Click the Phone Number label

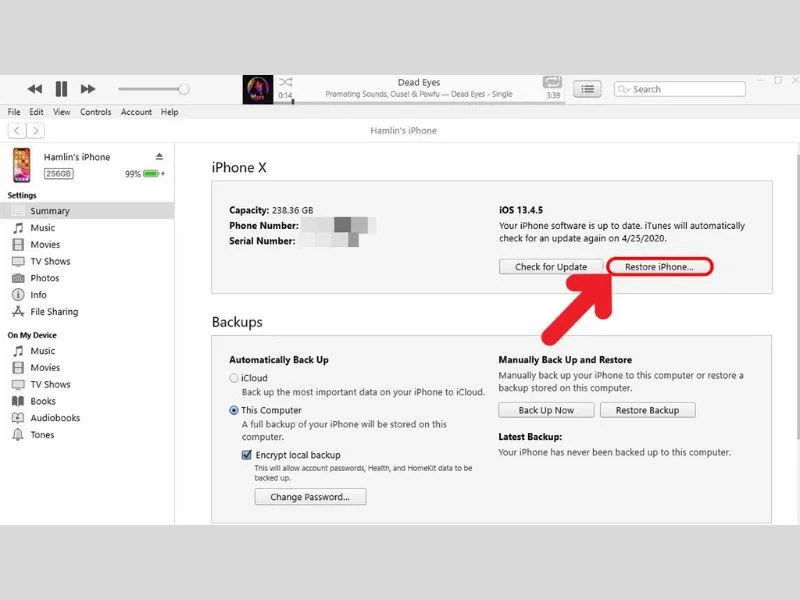264,226
